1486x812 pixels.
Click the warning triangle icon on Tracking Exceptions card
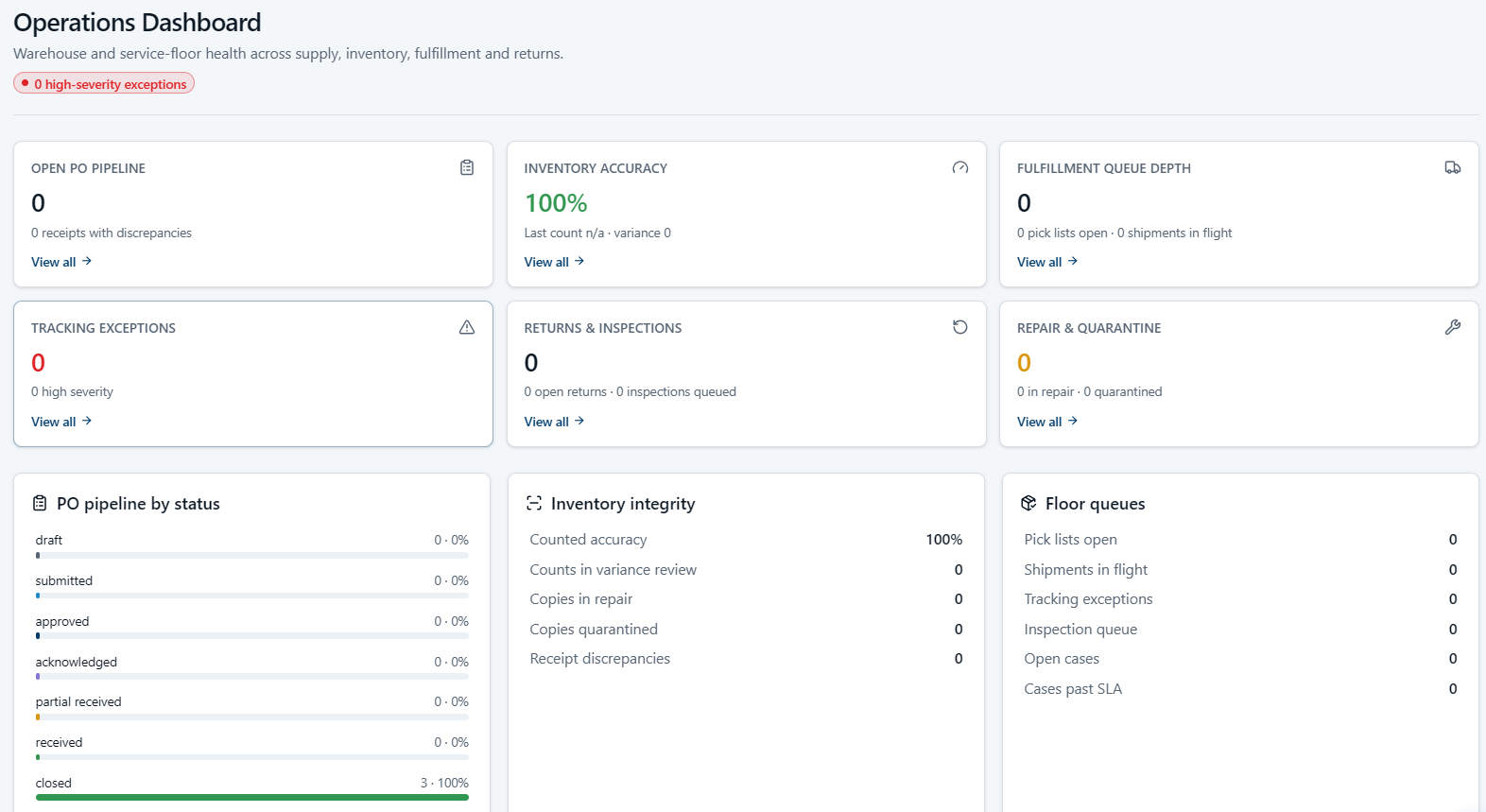pos(467,327)
